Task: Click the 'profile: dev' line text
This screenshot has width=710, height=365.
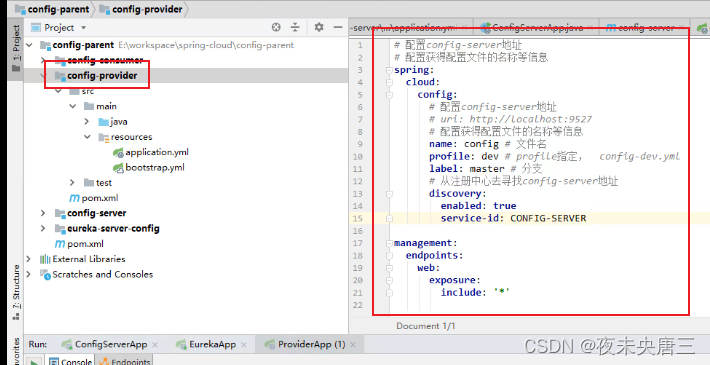Action: 464,156
